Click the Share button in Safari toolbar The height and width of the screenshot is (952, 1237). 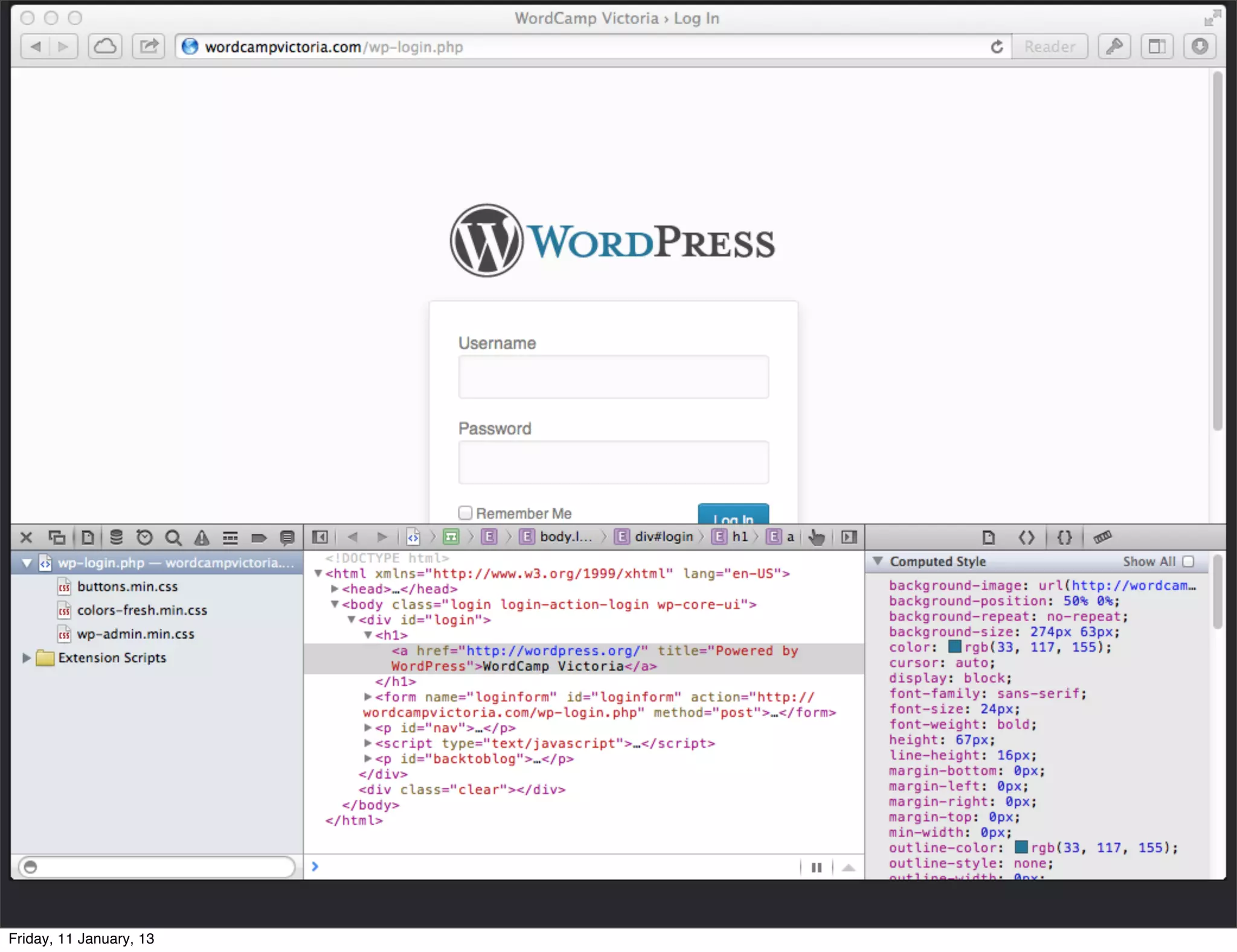click(149, 47)
